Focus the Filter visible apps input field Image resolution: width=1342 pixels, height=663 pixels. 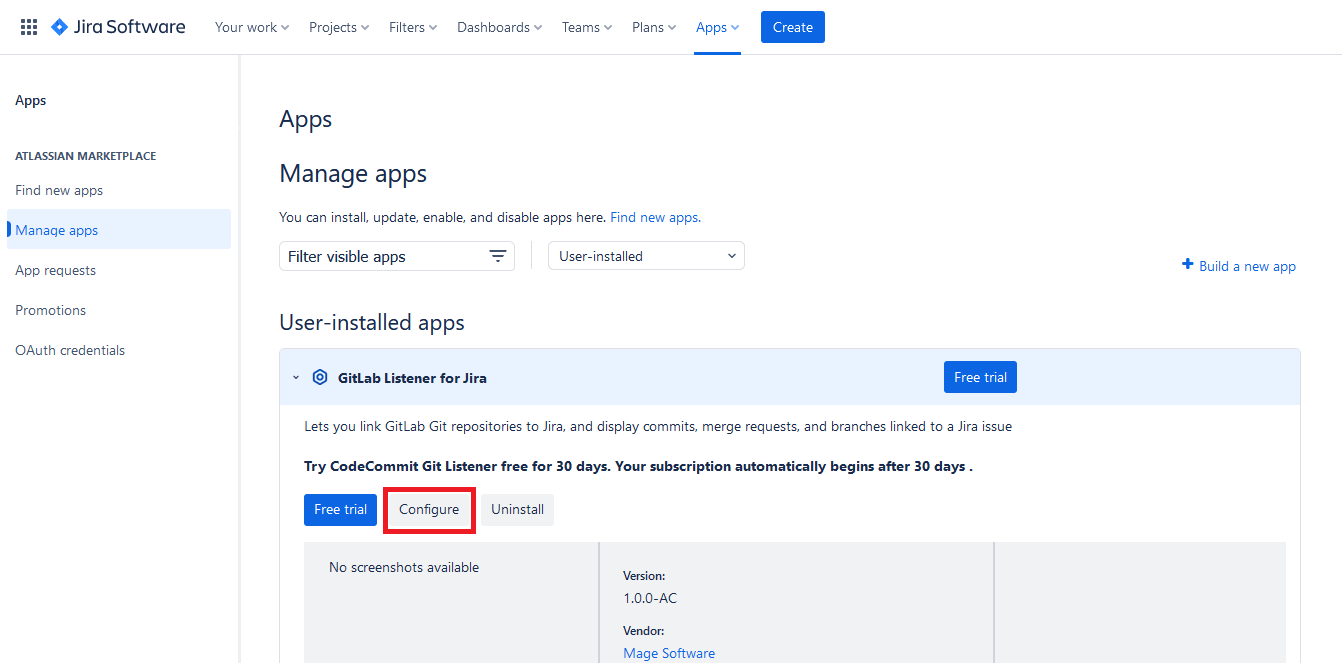click(x=397, y=256)
